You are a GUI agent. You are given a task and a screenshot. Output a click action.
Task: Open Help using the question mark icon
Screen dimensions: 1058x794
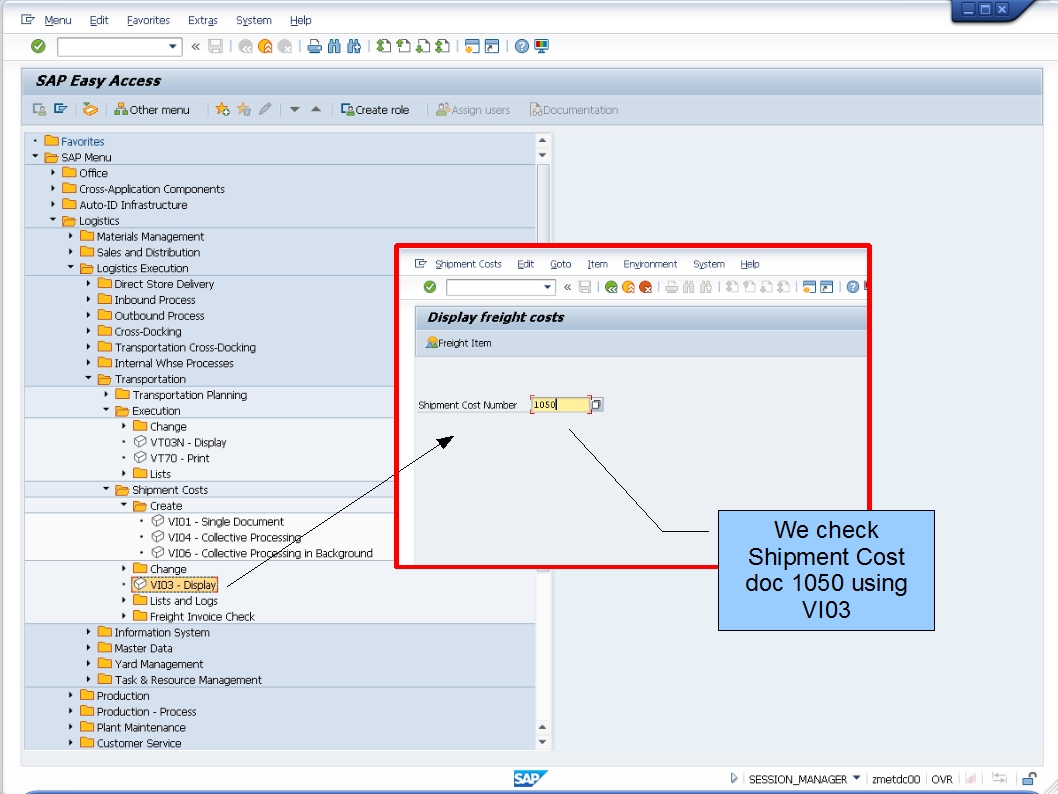(522, 44)
